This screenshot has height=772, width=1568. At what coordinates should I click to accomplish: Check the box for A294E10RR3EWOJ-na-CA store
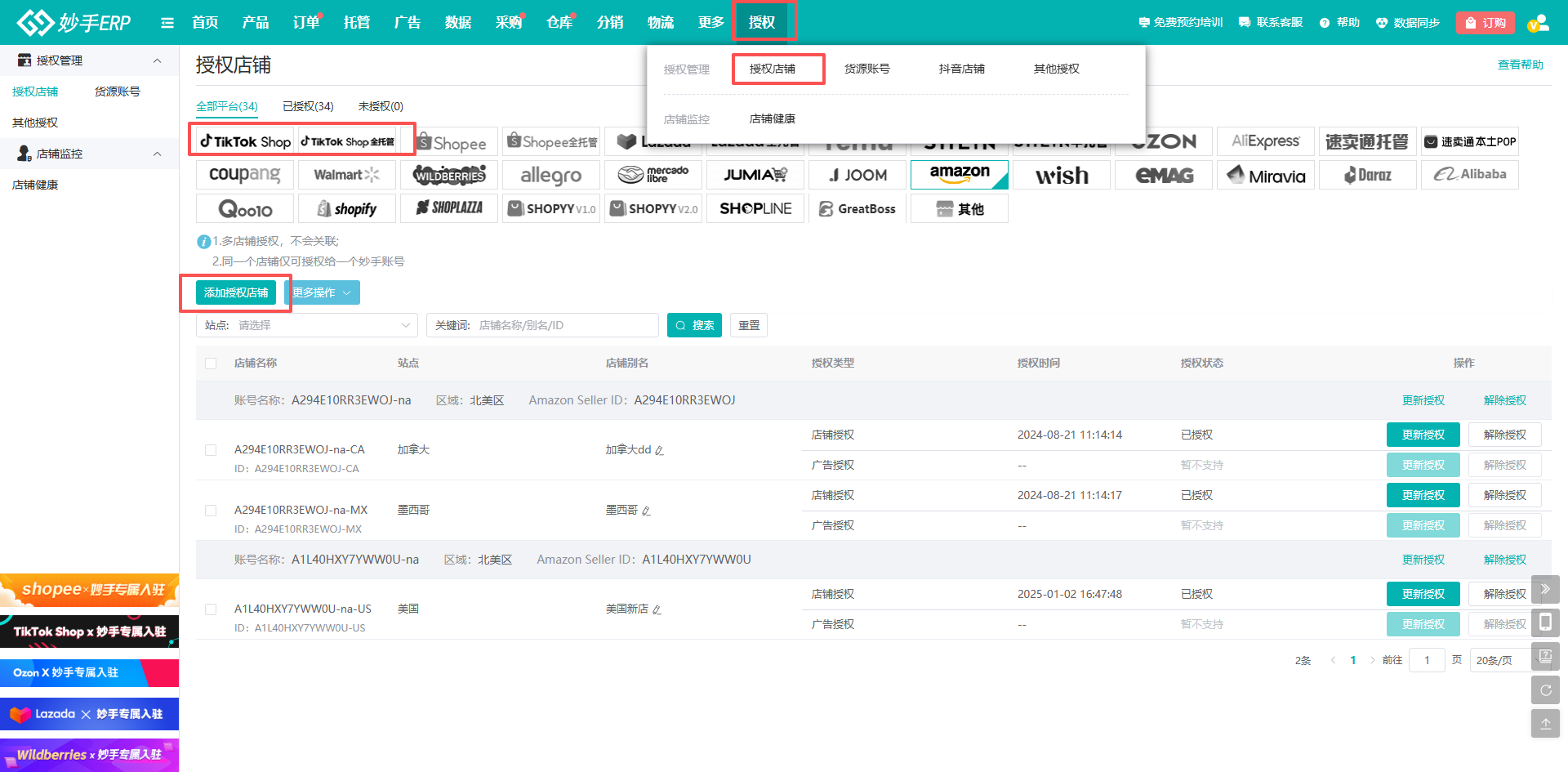click(211, 450)
